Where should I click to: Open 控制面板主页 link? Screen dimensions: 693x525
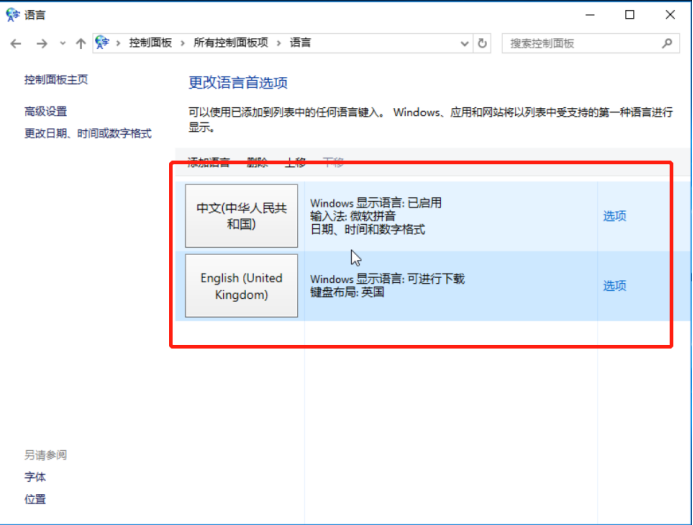click(x=56, y=80)
